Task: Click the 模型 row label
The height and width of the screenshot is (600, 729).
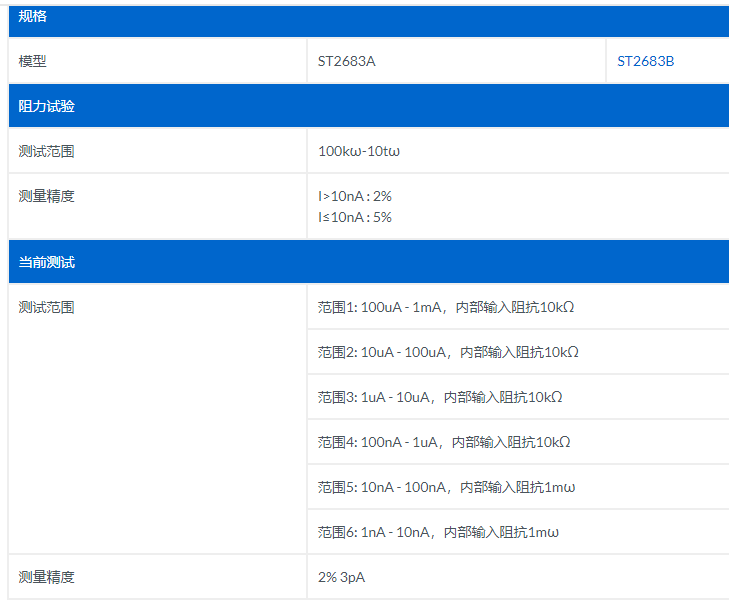Action: point(33,61)
